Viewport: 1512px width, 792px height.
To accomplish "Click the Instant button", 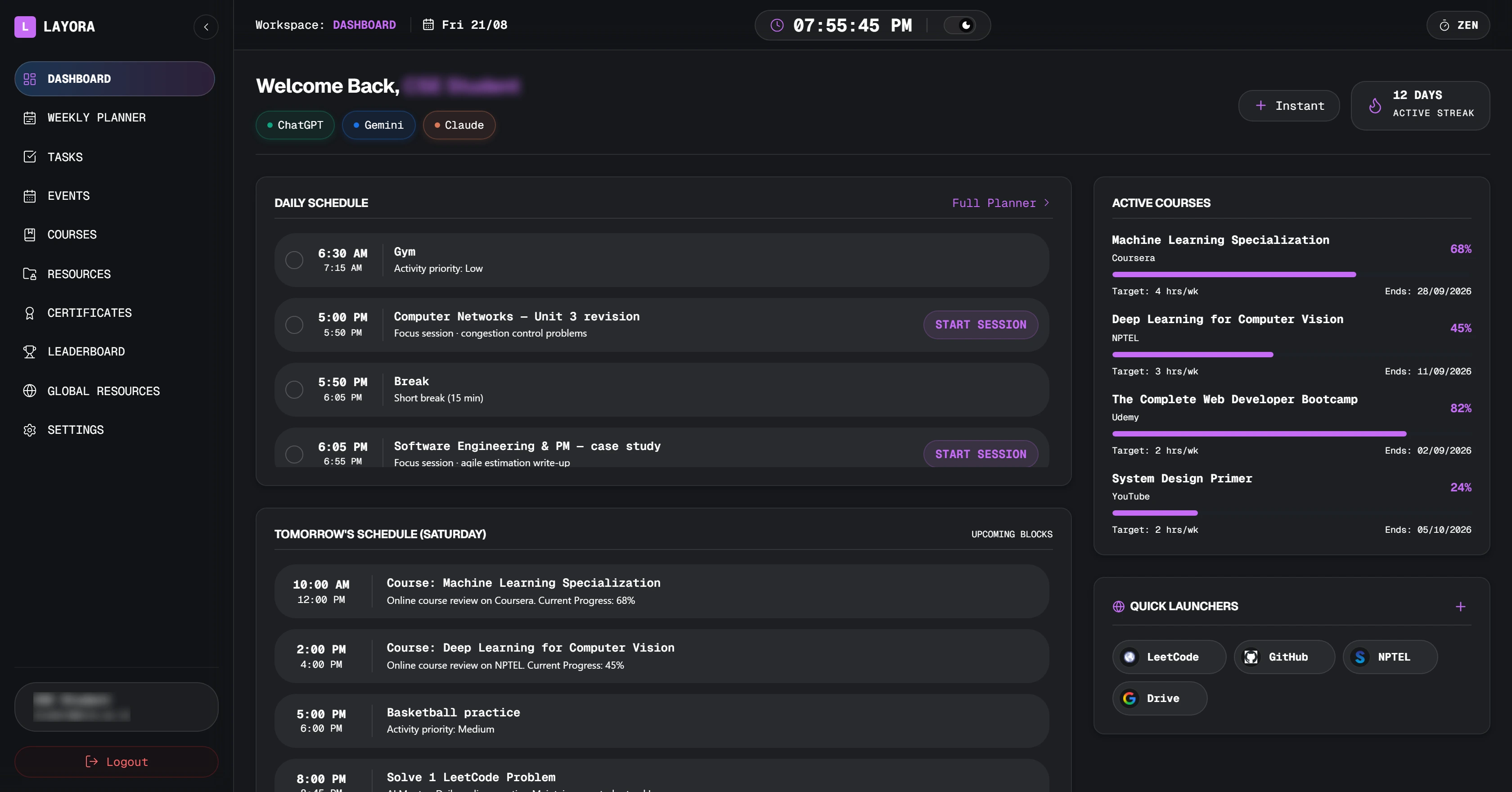I will point(1289,106).
